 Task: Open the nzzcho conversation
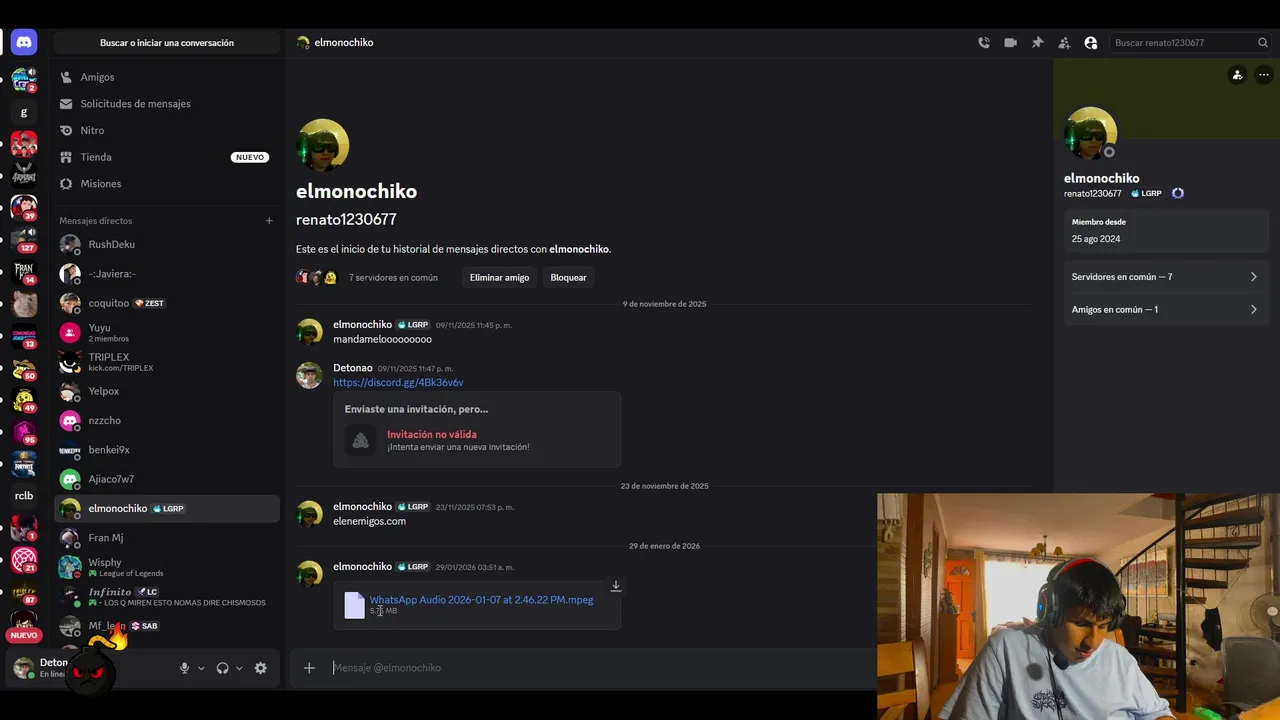click(167, 421)
